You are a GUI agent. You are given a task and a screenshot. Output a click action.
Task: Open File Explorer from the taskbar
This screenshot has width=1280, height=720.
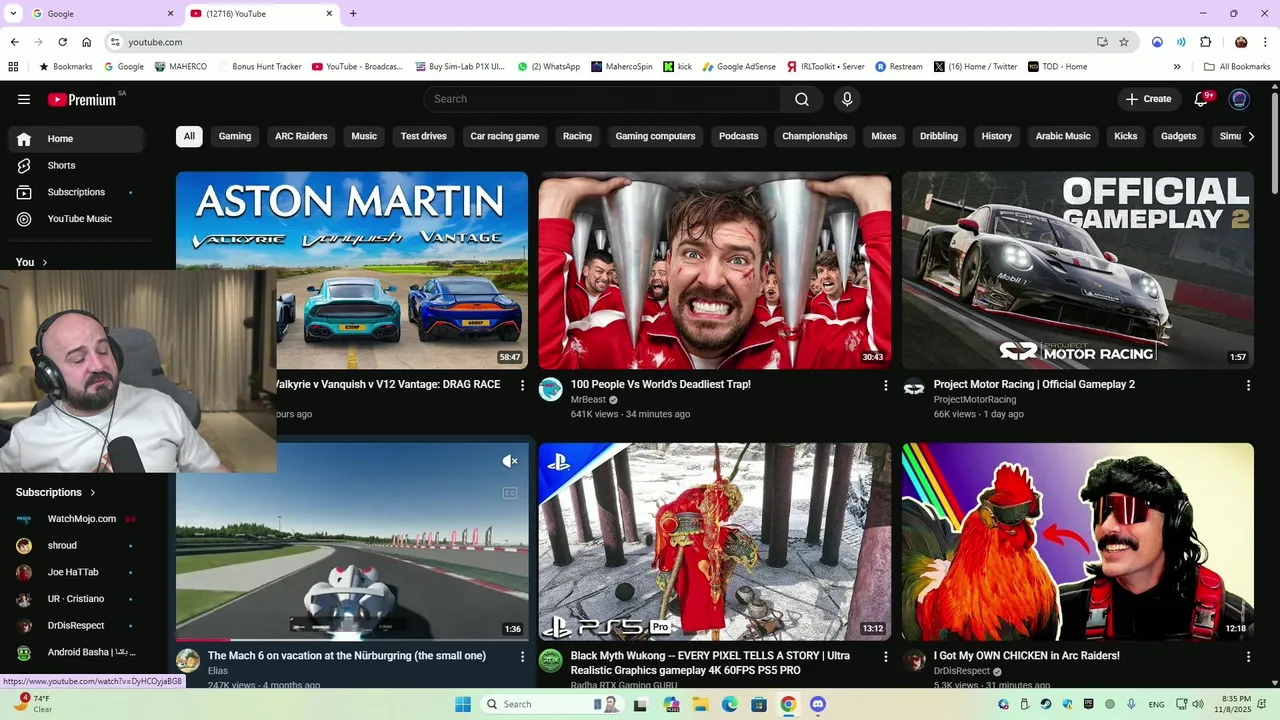(x=701, y=704)
